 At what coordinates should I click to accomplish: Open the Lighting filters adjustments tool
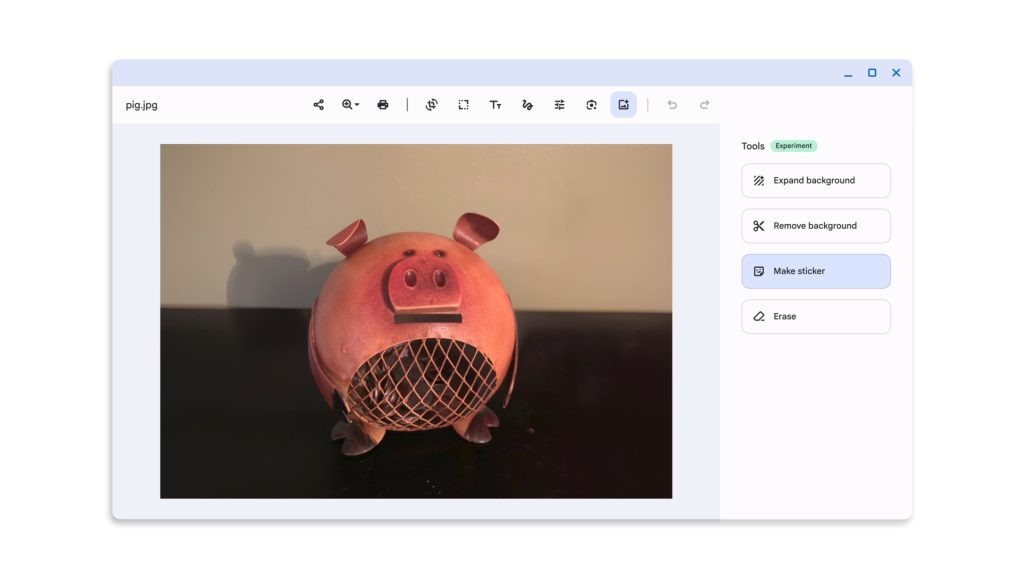click(x=560, y=105)
